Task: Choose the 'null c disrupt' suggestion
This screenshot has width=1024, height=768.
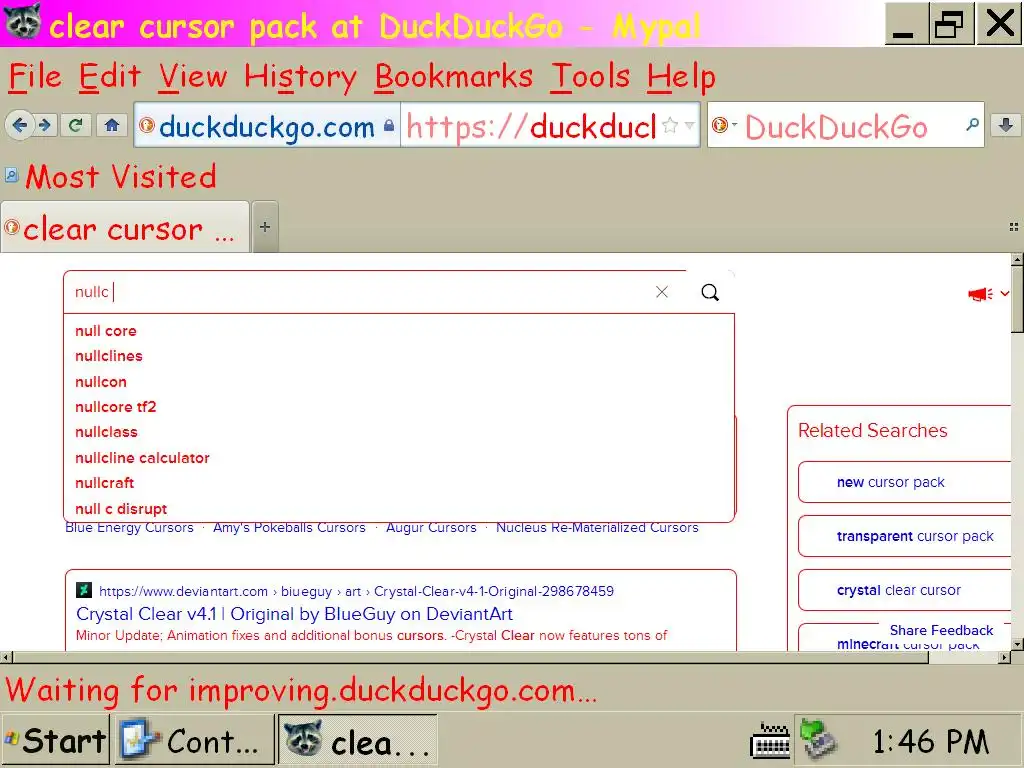Action: click(x=399, y=509)
